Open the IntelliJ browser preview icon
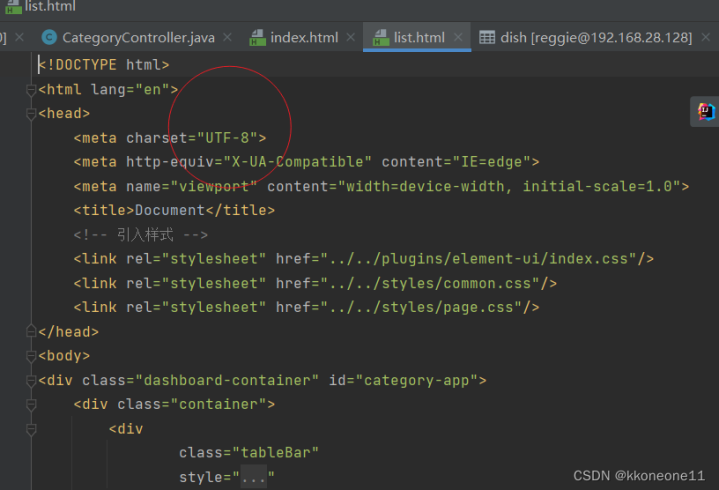The width and height of the screenshot is (719, 490). tap(706, 112)
